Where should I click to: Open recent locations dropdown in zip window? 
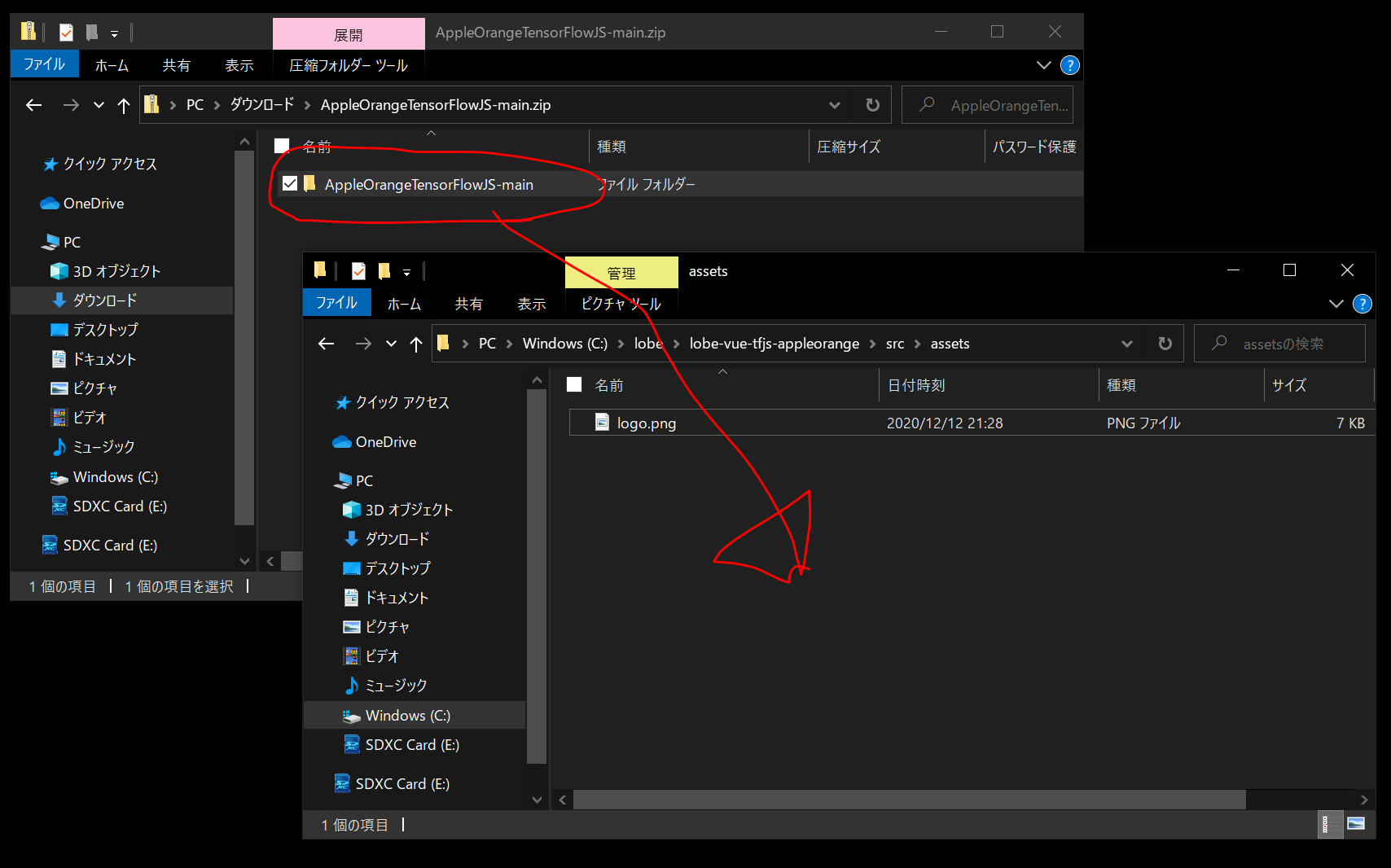click(x=99, y=105)
